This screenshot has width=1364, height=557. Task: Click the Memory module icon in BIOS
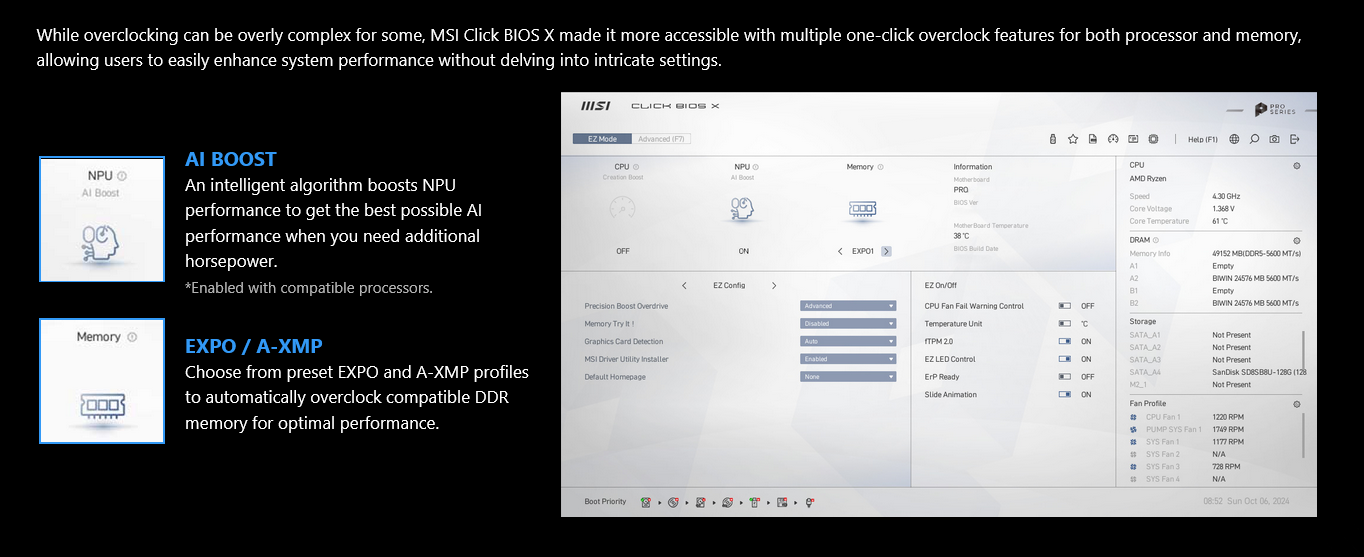[x=861, y=209]
